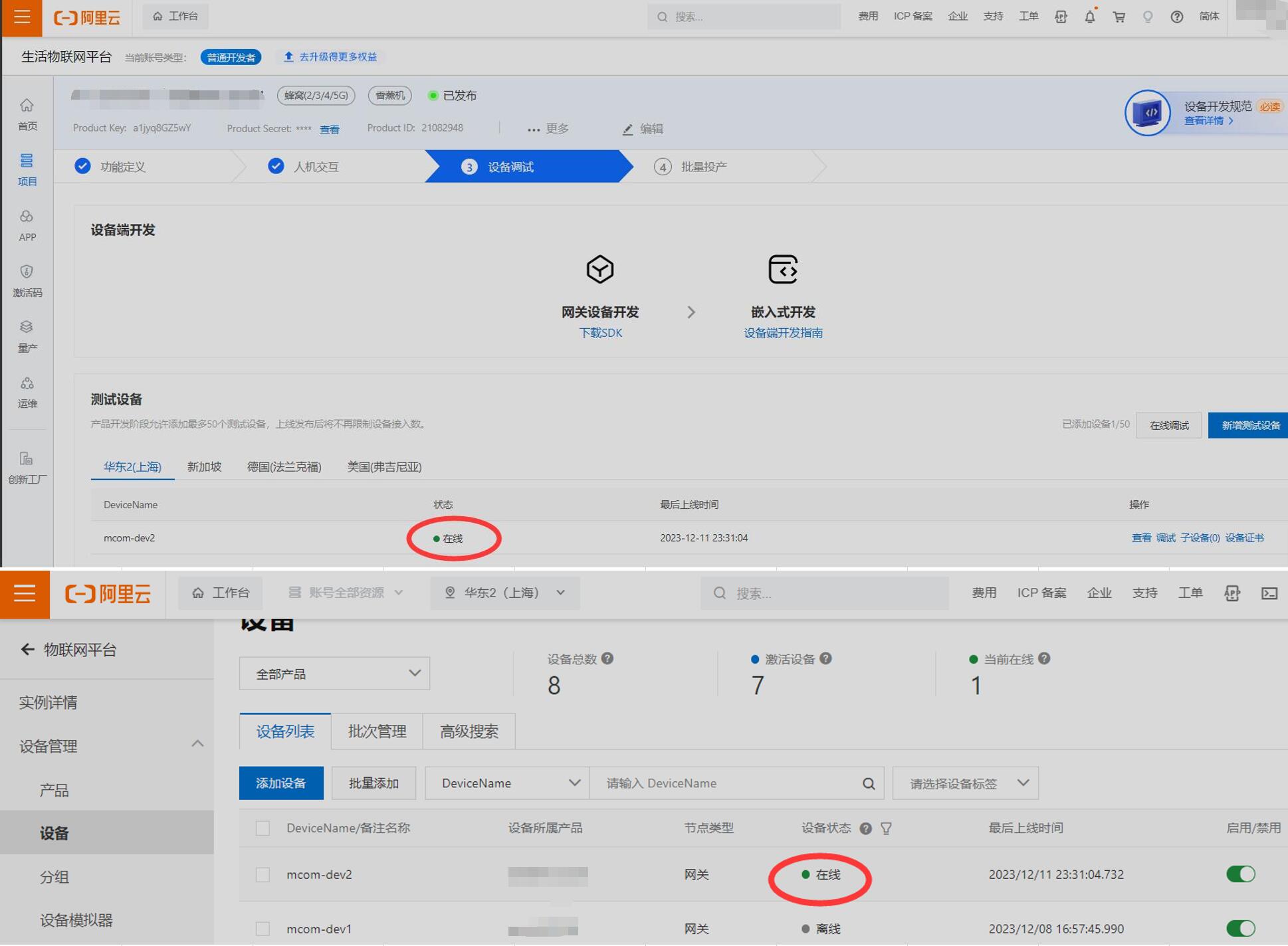This screenshot has height=946, width=1288.
Task: Switch to the 批次管理 tab
Action: 377,731
